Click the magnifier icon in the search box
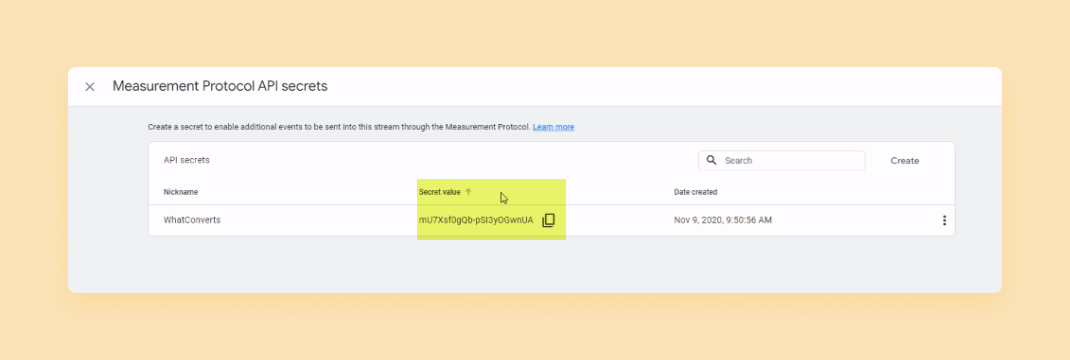 coord(711,160)
